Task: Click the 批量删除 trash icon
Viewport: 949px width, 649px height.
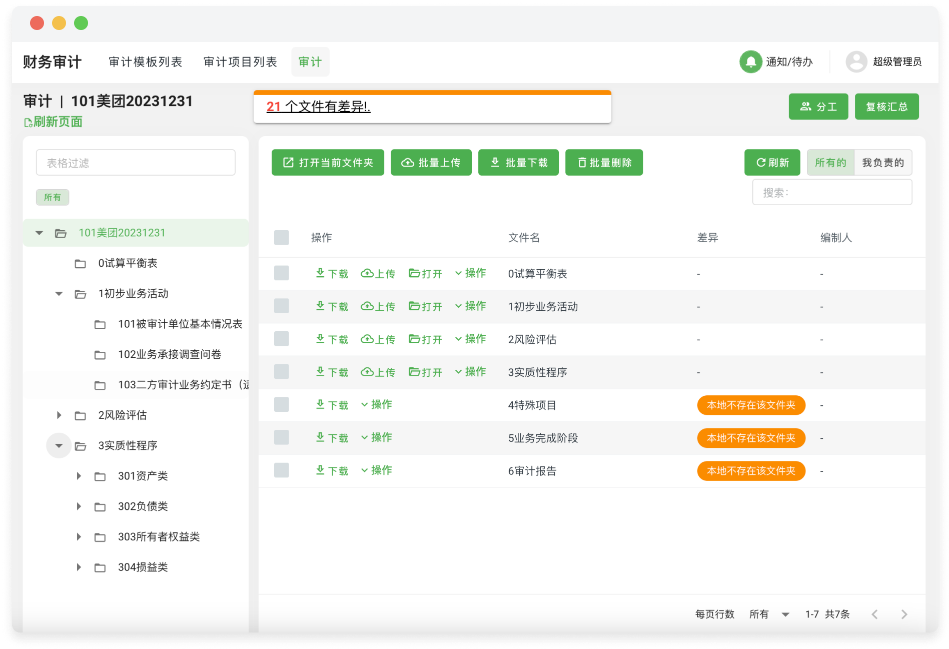Action: tap(584, 162)
